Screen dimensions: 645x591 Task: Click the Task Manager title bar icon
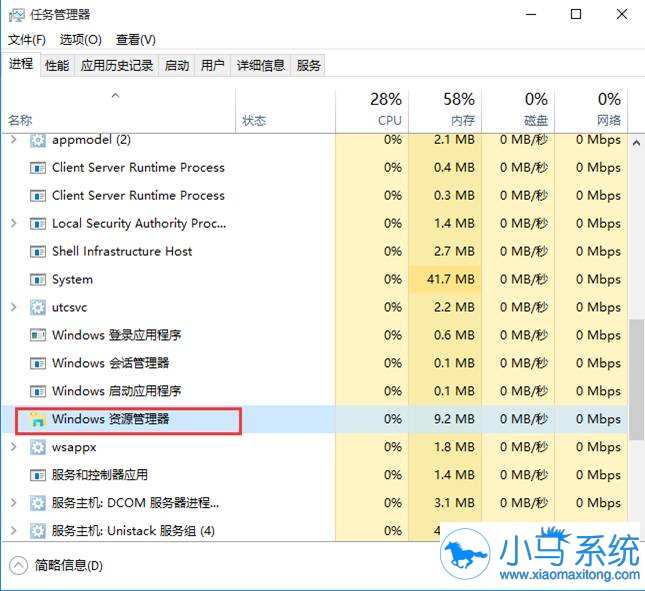click(x=16, y=15)
